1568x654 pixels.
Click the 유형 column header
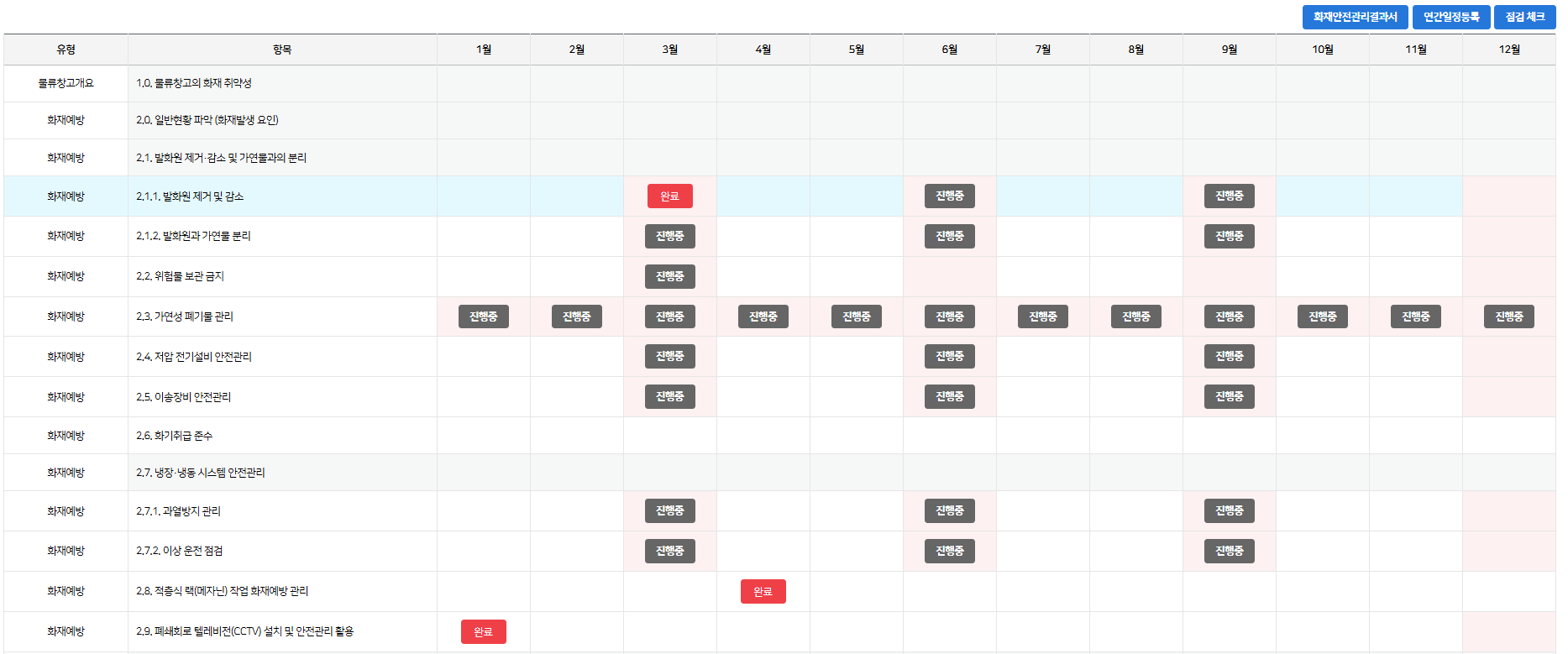pos(66,50)
